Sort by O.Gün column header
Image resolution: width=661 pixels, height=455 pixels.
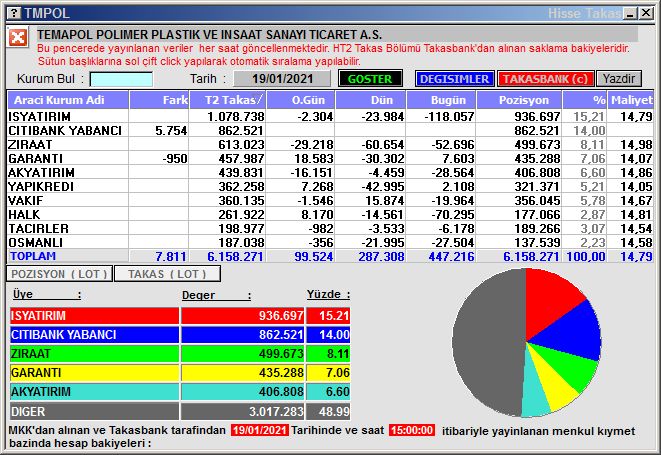tap(301, 100)
